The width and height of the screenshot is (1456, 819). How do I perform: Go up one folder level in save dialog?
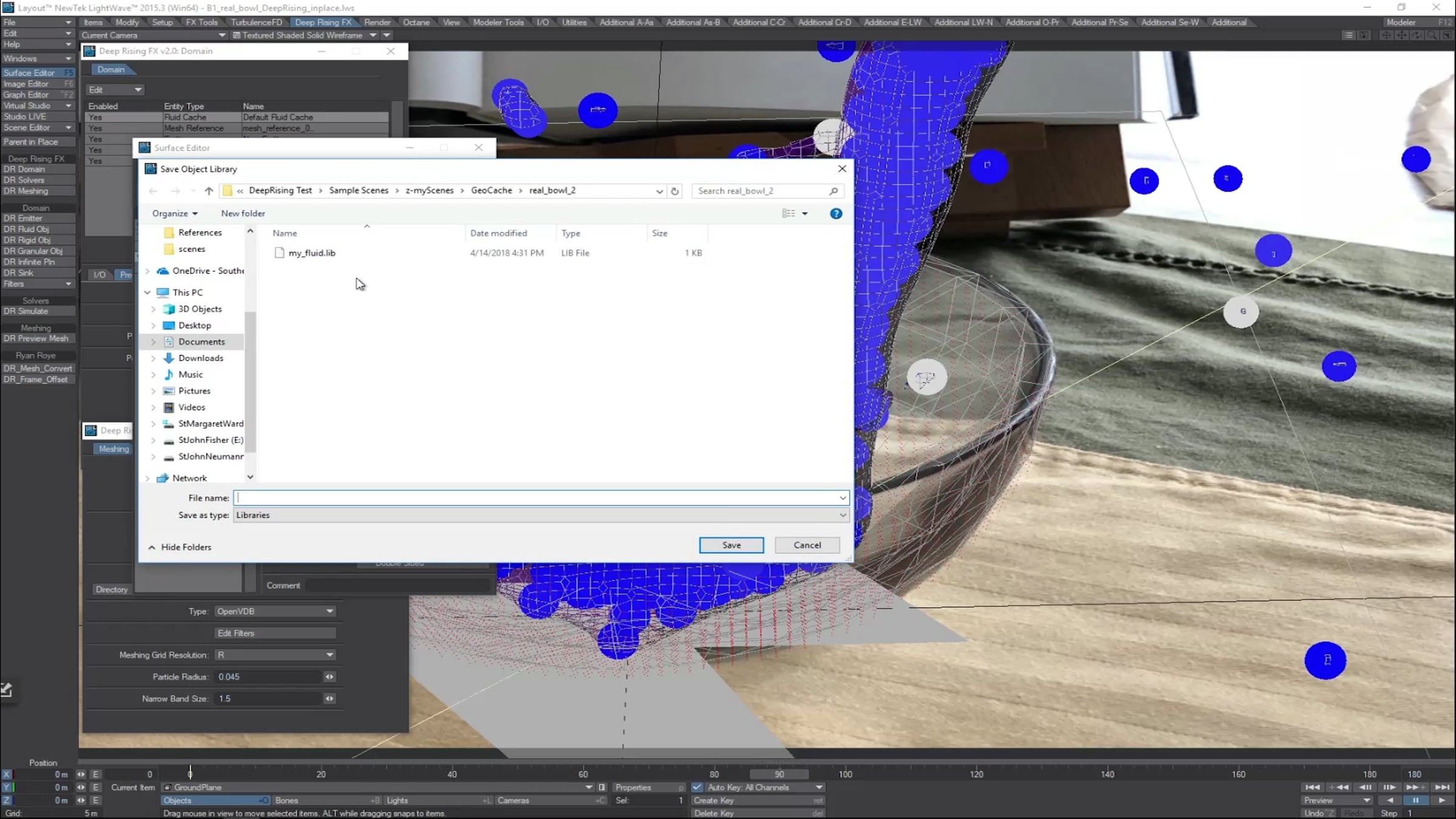click(209, 191)
